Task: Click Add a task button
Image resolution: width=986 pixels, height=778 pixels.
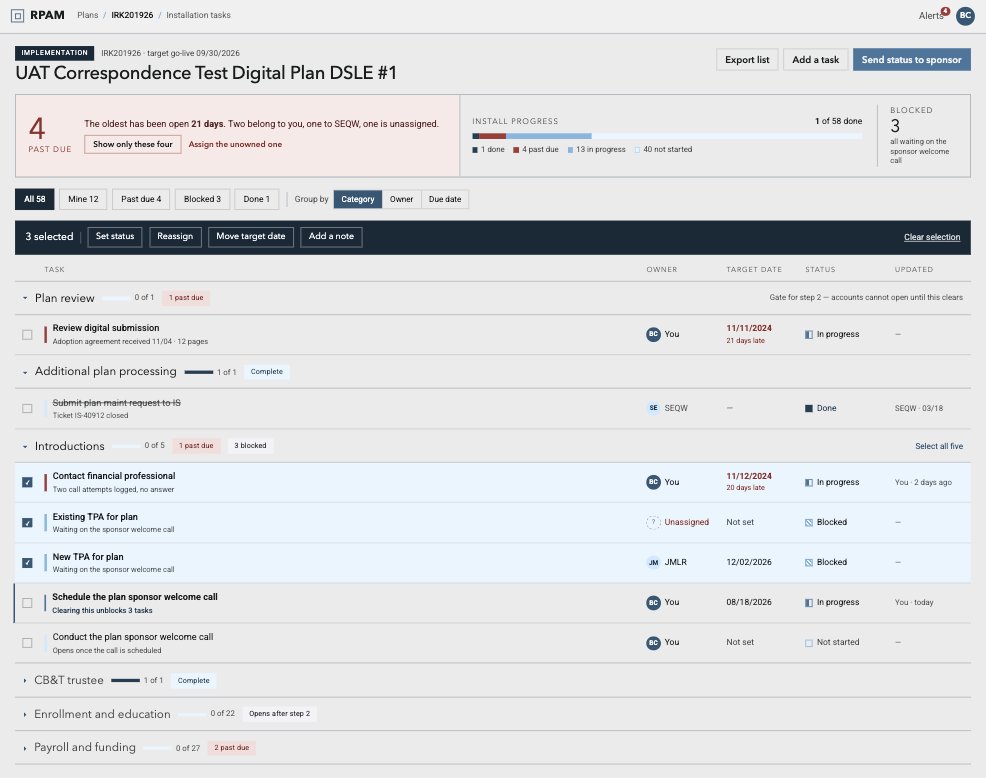Action: 816,60
